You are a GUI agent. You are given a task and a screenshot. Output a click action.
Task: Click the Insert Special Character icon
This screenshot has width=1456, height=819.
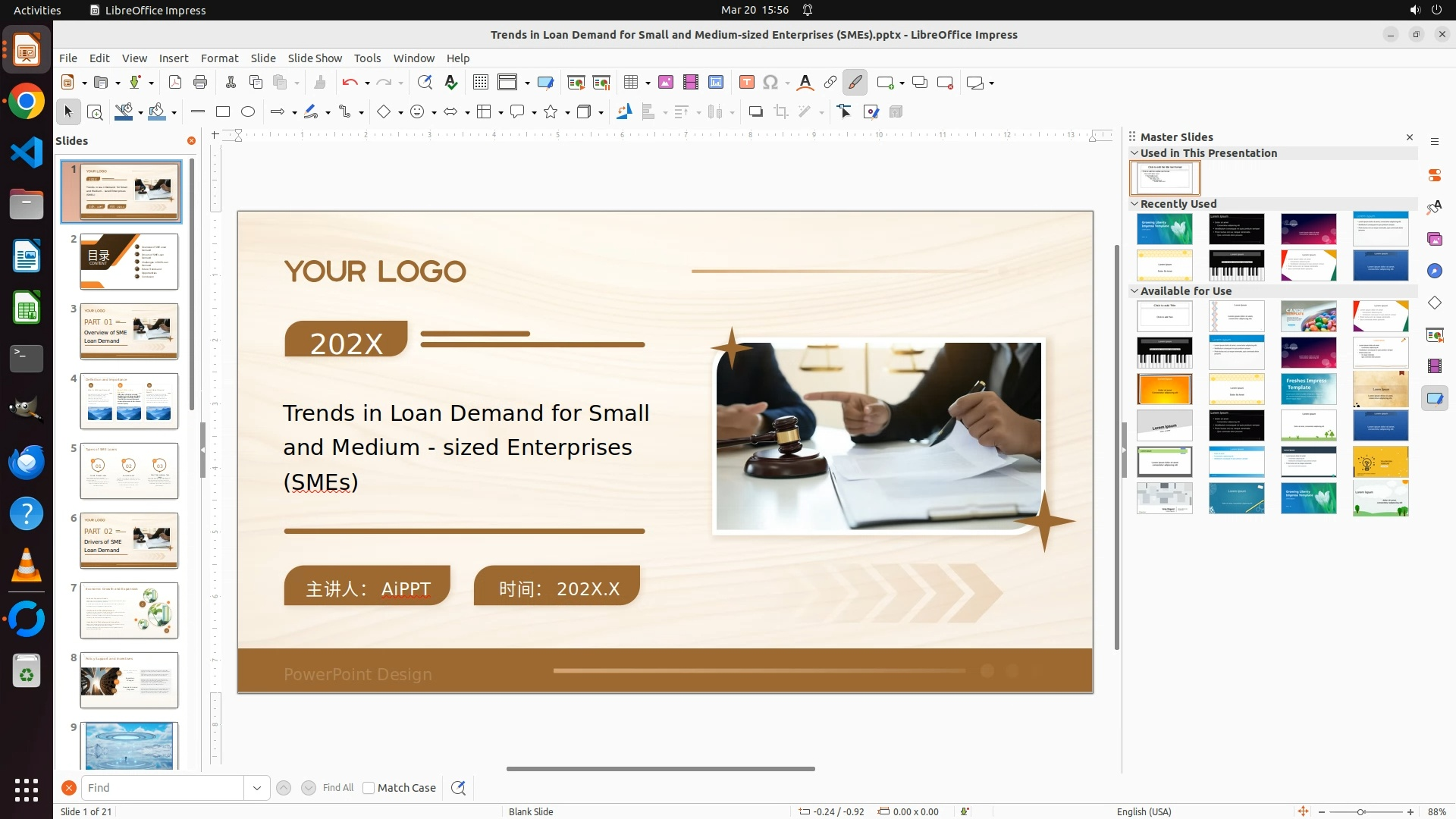(770, 83)
